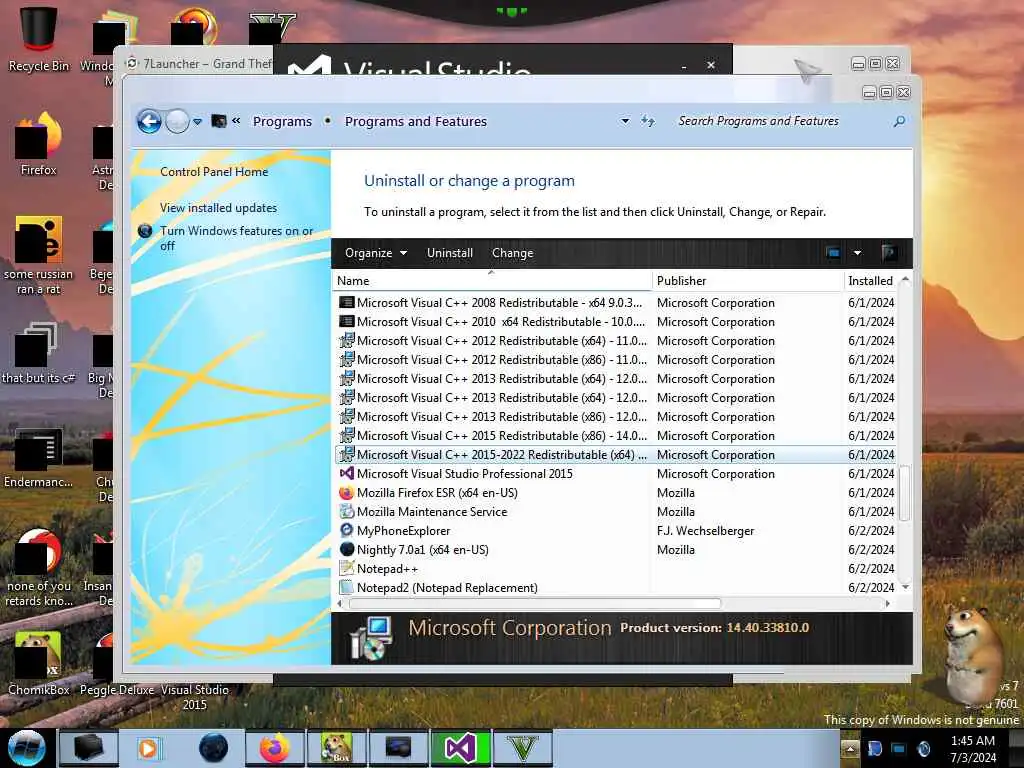Click the search magnifier icon
The image size is (1024, 768).
pyautogui.click(x=899, y=121)
